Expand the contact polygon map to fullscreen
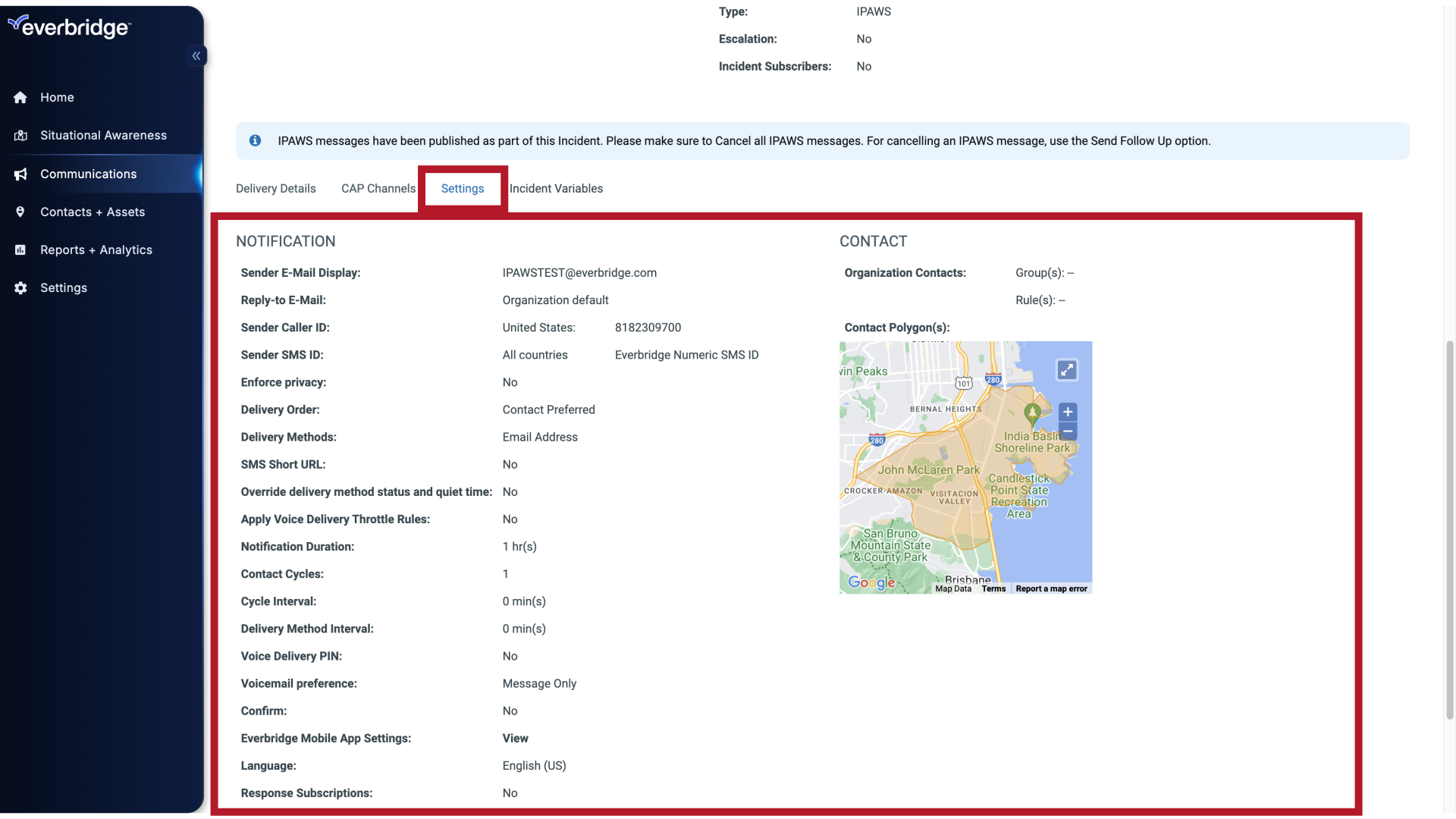Screen dimensions: 1456x819 click(1067, 370)
